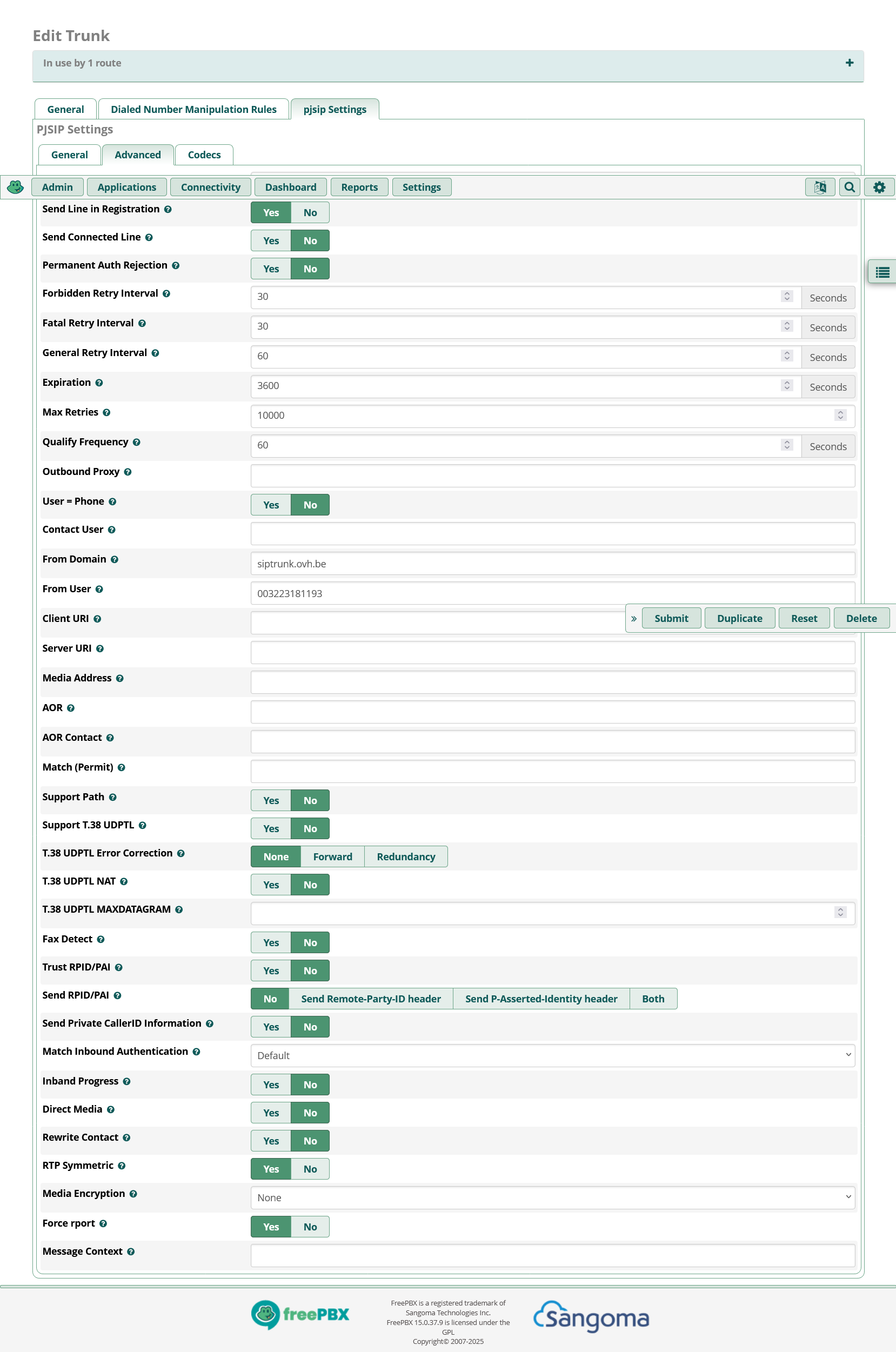Show help icon next to Force rport
The image size is (896, 1352).
tap(103, 1223)
